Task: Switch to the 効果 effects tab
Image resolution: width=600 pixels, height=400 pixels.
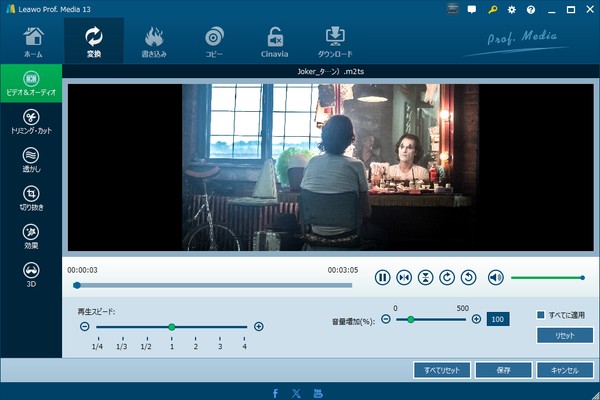Action: pyautogui.click(x=31, y=237)
